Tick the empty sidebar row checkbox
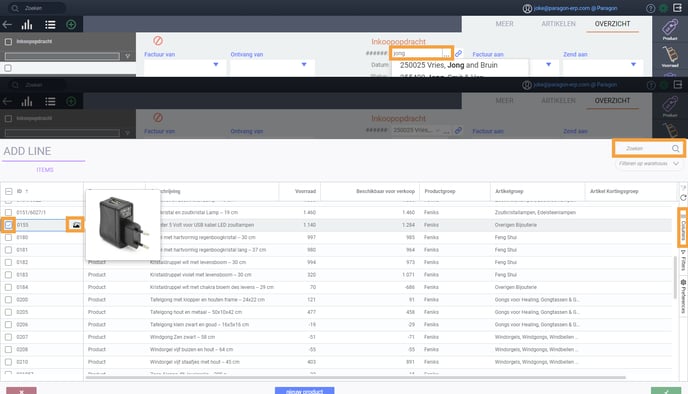 pos(8,68)
